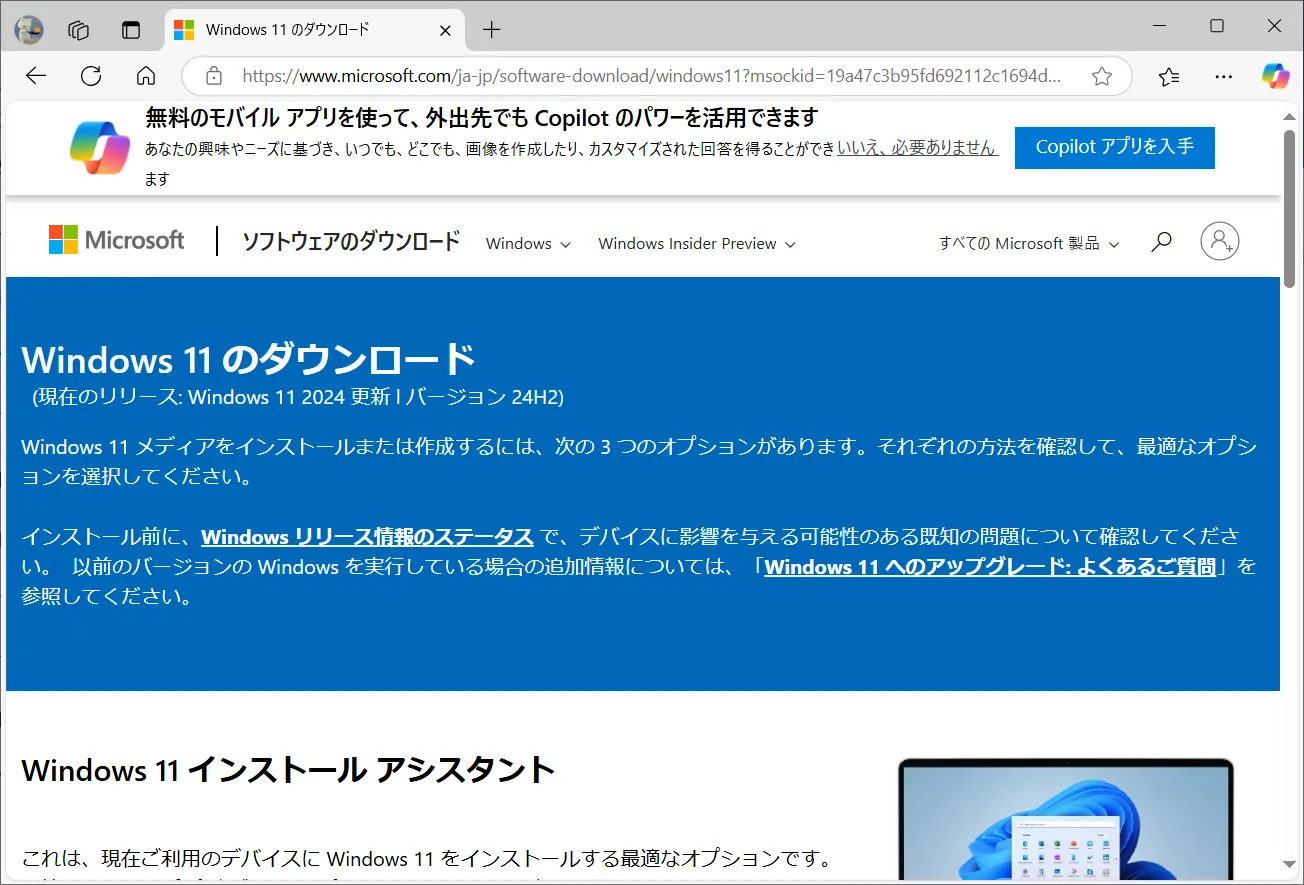Expand Windows Insider Preview dropdown
1304x885 pixels.
click(697, 243)
